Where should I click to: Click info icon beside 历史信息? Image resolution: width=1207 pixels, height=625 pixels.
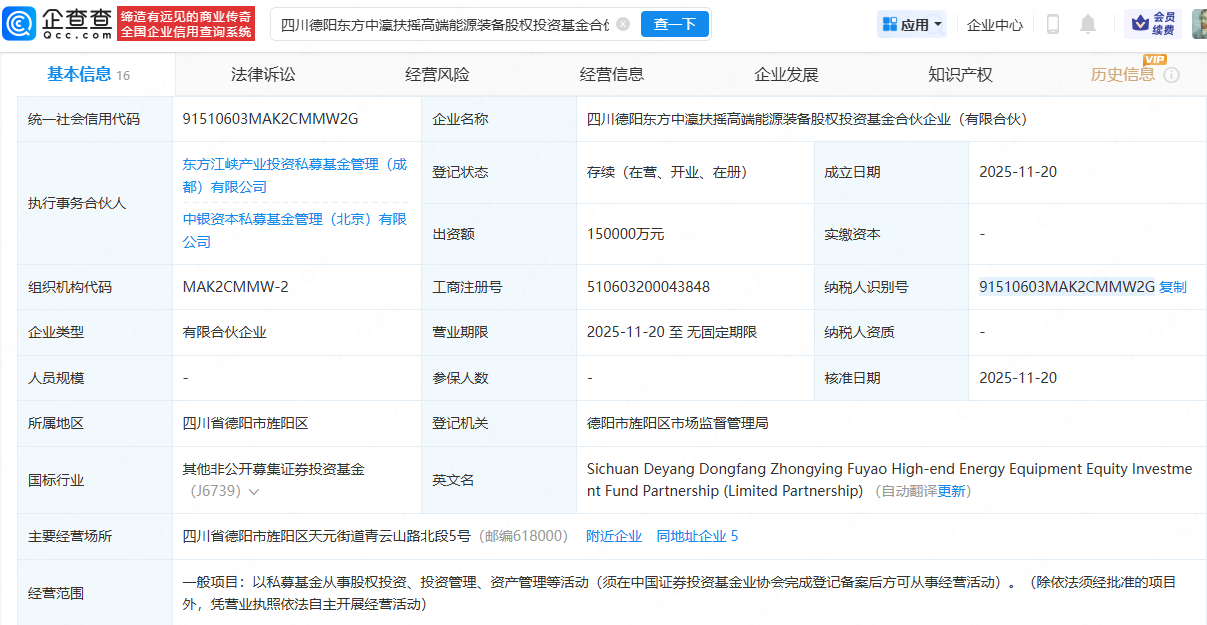(x=1171, y=75)
